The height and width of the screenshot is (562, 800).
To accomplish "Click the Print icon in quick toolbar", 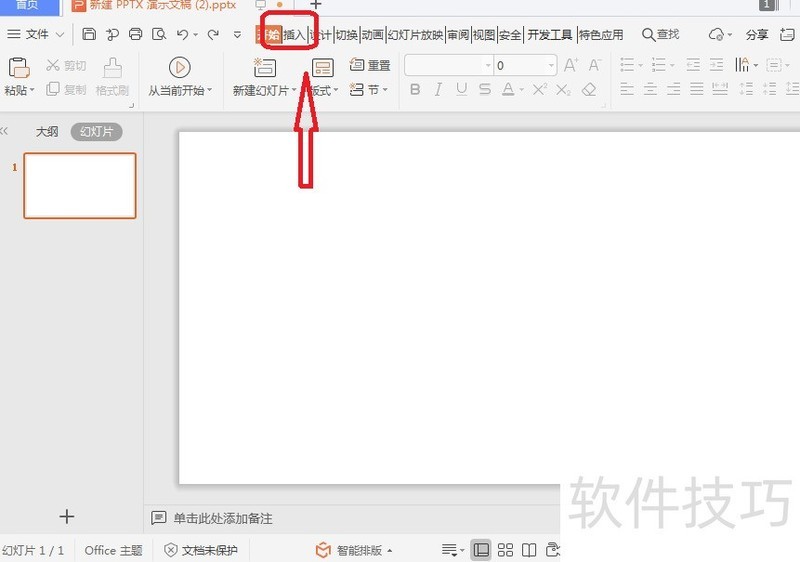I will coord(135,34).
